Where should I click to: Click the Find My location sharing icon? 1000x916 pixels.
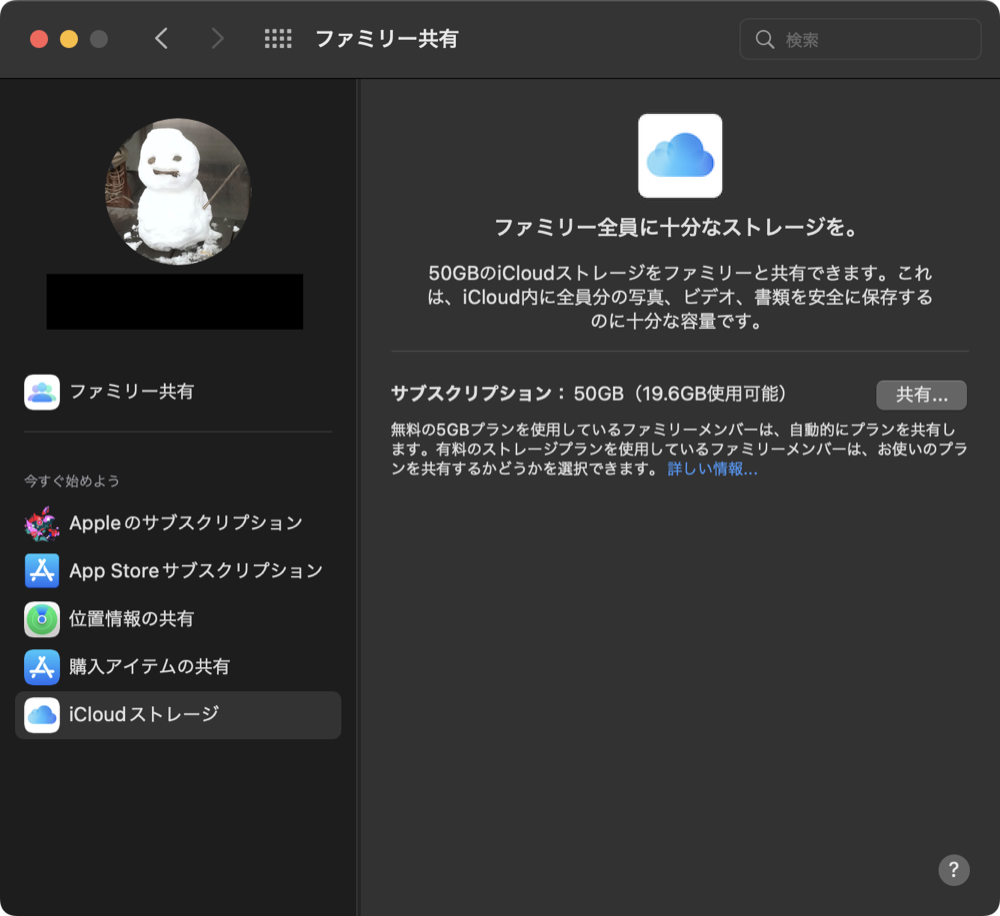pos(42,619)
